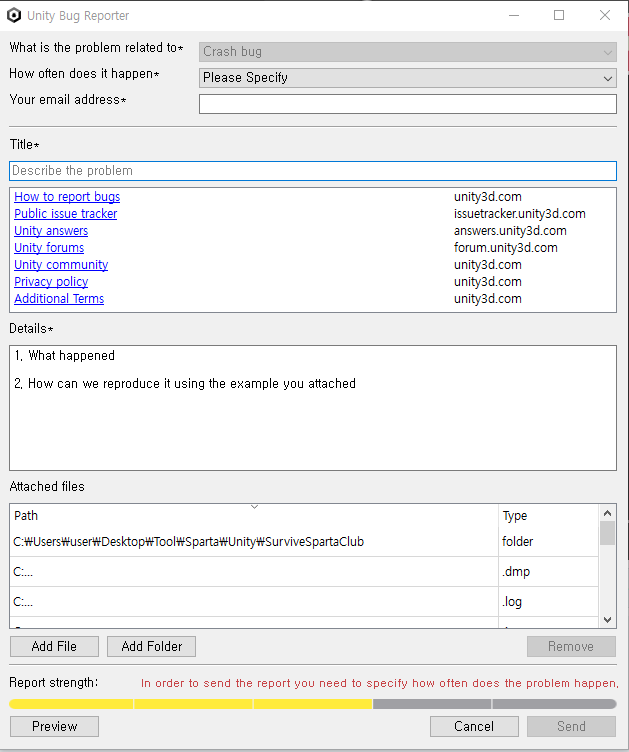Click the attached files scrollbar down arrow

pos(607,620)
